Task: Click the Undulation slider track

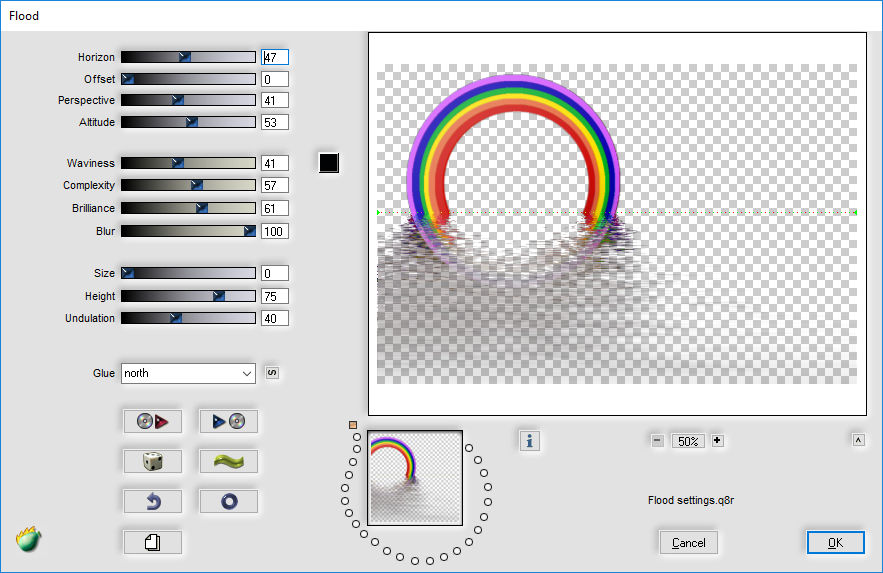Action: (188, 318)
